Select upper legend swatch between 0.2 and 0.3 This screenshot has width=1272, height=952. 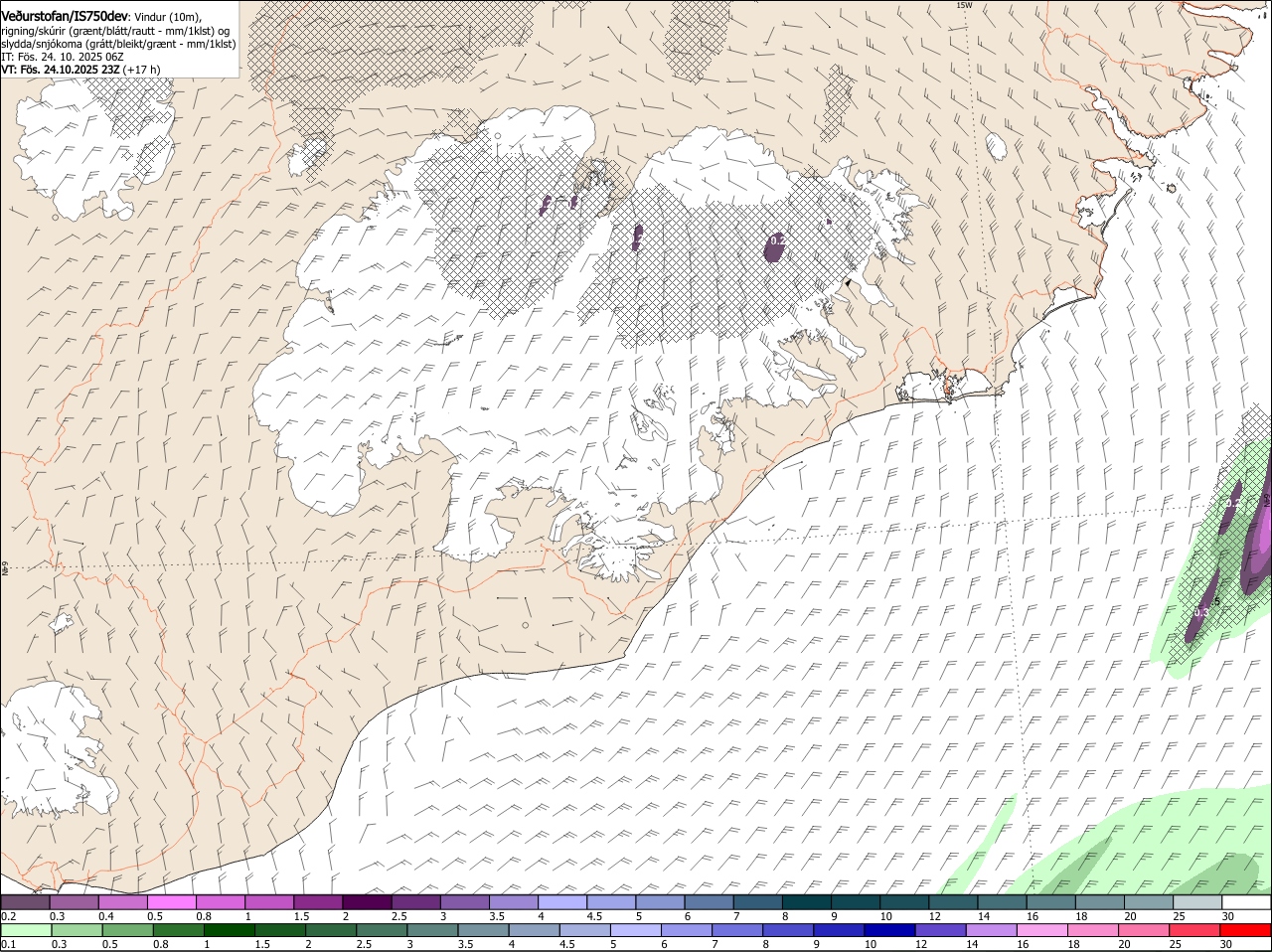[25, 902]
